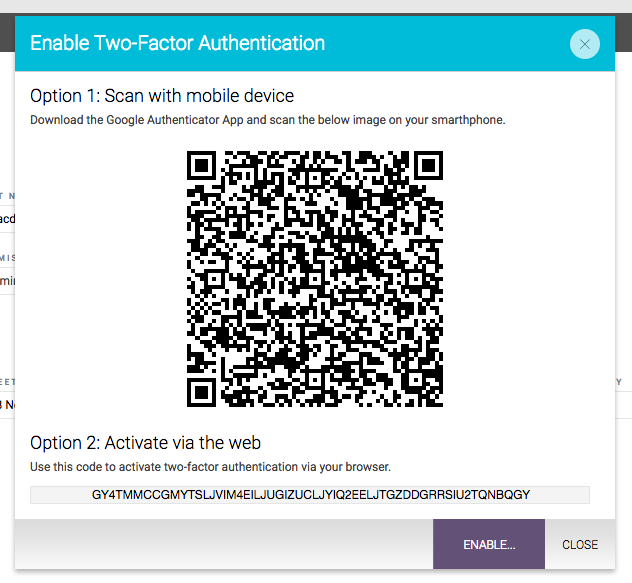Click the 'Option 1: Scan with mobile device' heading
This screenshot has height=583, width=632.
pos(162,96)
